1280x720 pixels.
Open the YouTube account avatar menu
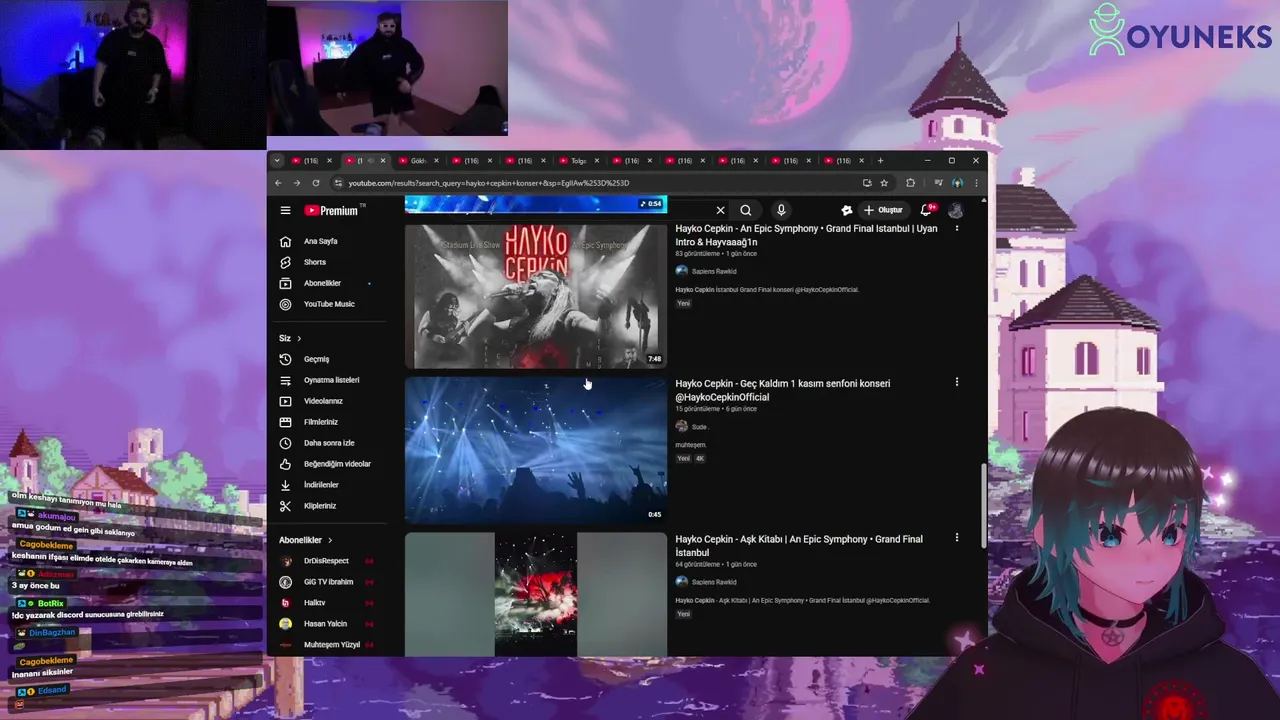pyautogui.click(x=956, y=210)
